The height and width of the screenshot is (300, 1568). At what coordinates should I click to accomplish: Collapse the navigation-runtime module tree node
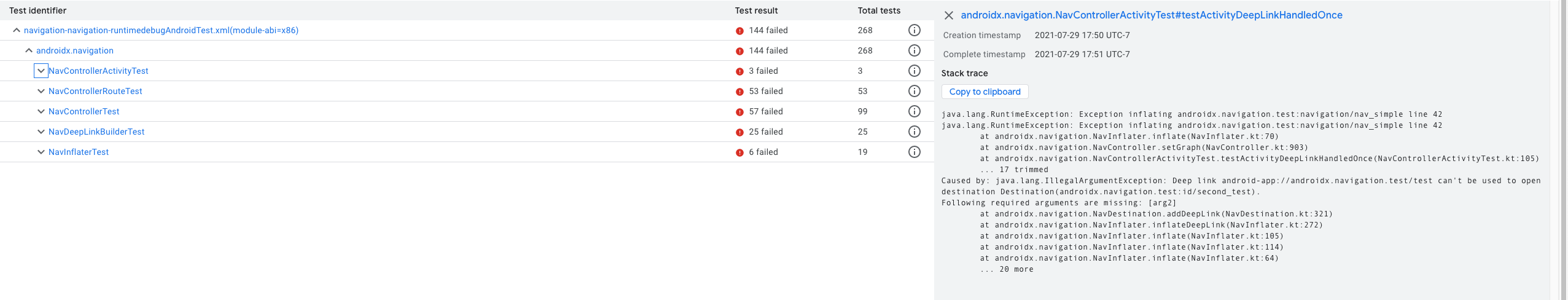(x=17, y=30)
